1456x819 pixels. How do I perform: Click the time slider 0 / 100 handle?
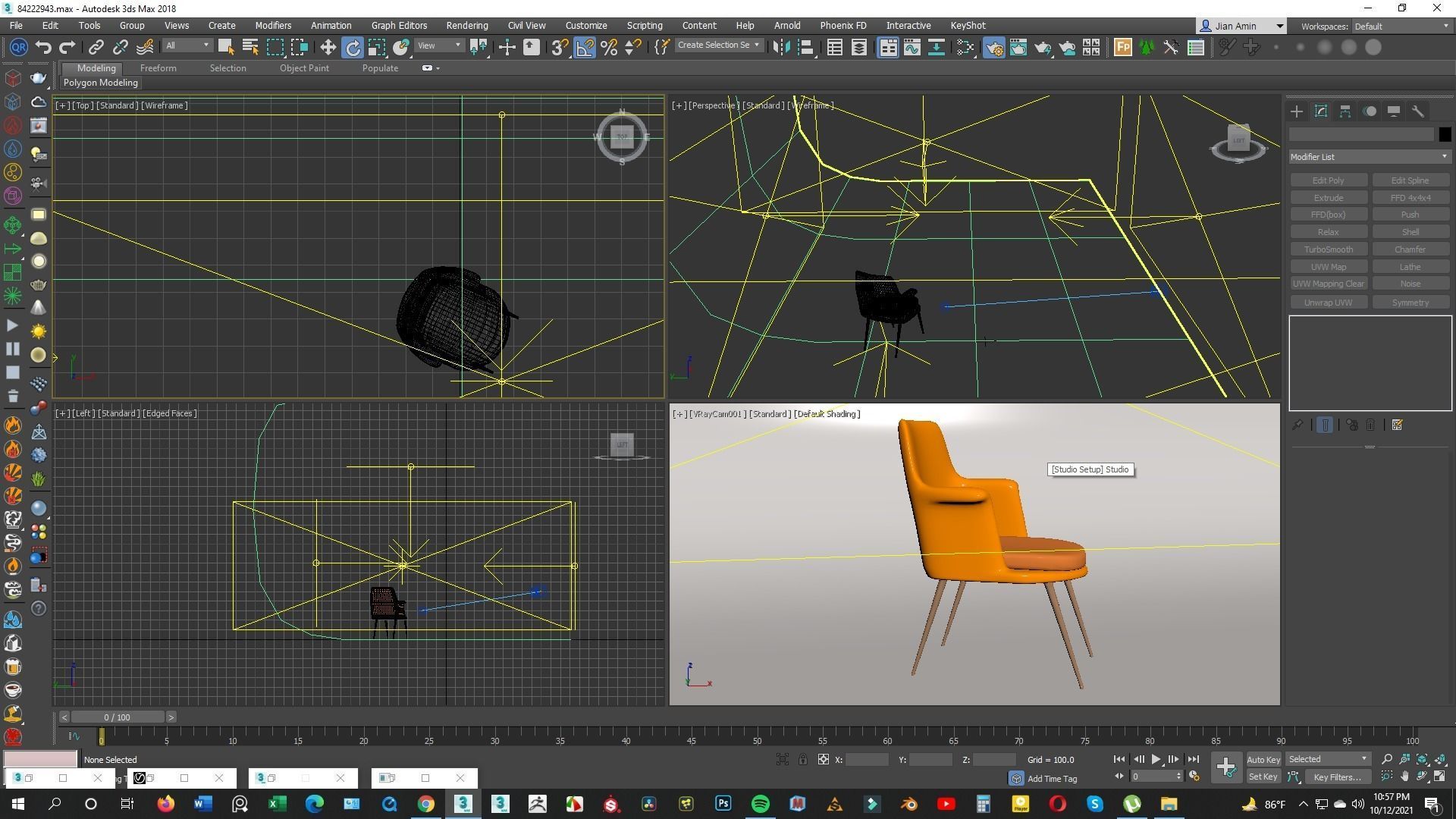click(117, 717)
